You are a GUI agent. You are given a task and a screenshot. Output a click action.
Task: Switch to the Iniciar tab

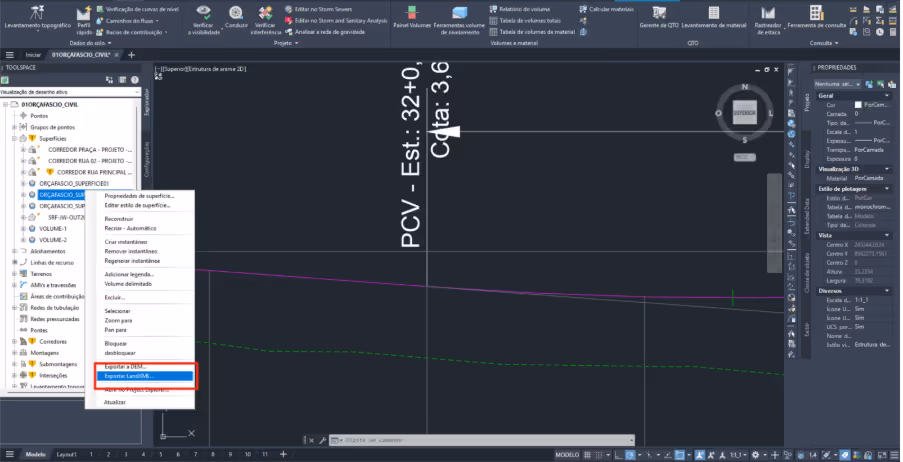coord(33,55)
